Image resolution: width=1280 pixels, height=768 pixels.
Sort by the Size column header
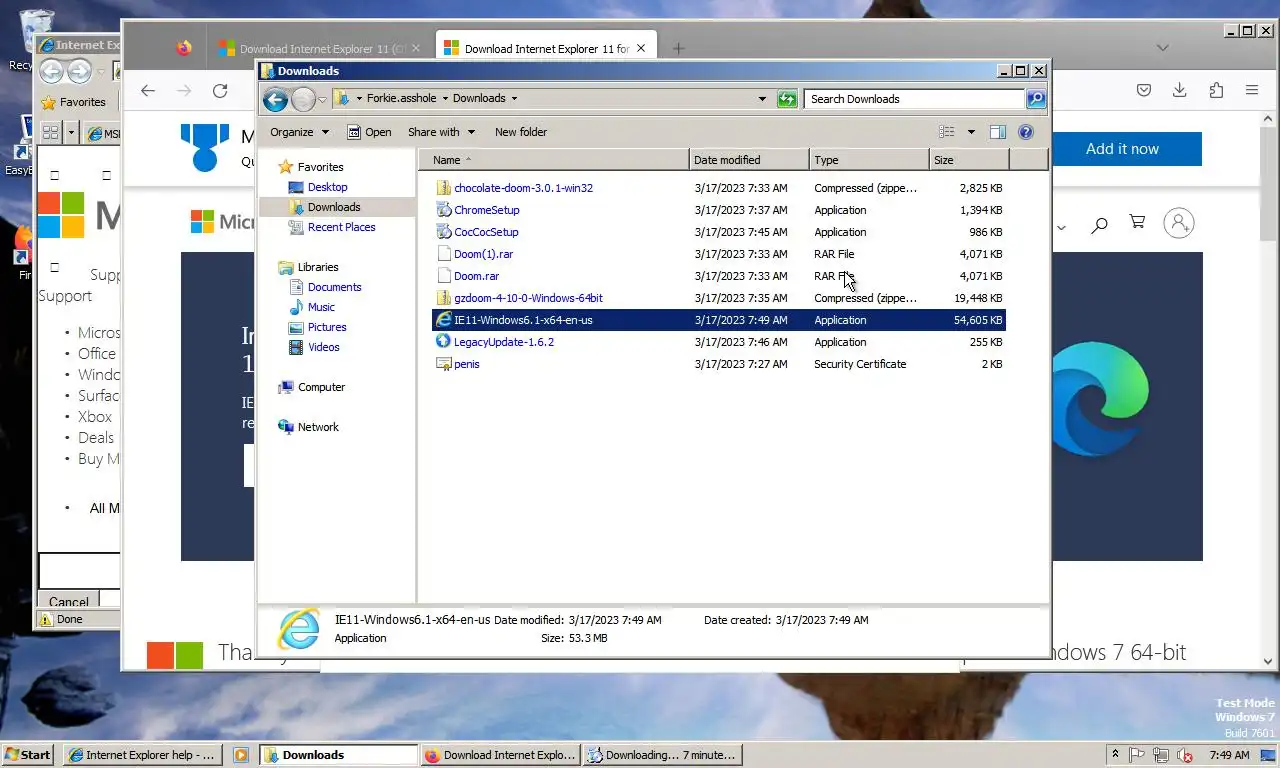pos(969,160)
